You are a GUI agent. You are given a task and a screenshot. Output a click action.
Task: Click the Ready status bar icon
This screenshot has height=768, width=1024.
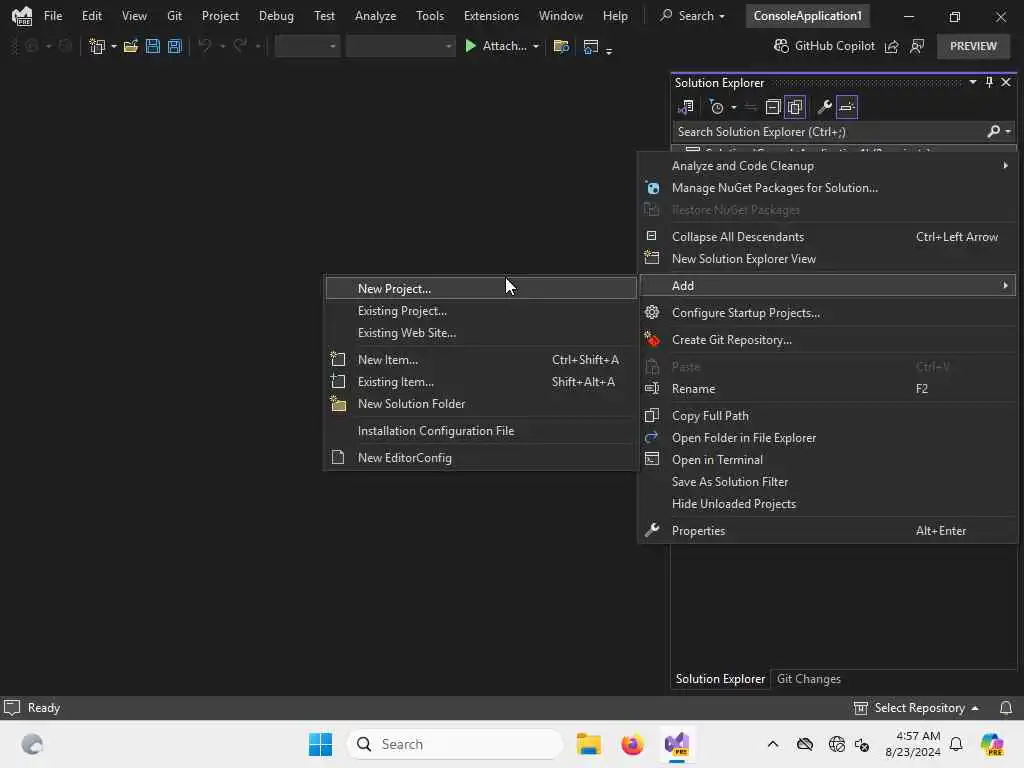(x=12, y=708)
